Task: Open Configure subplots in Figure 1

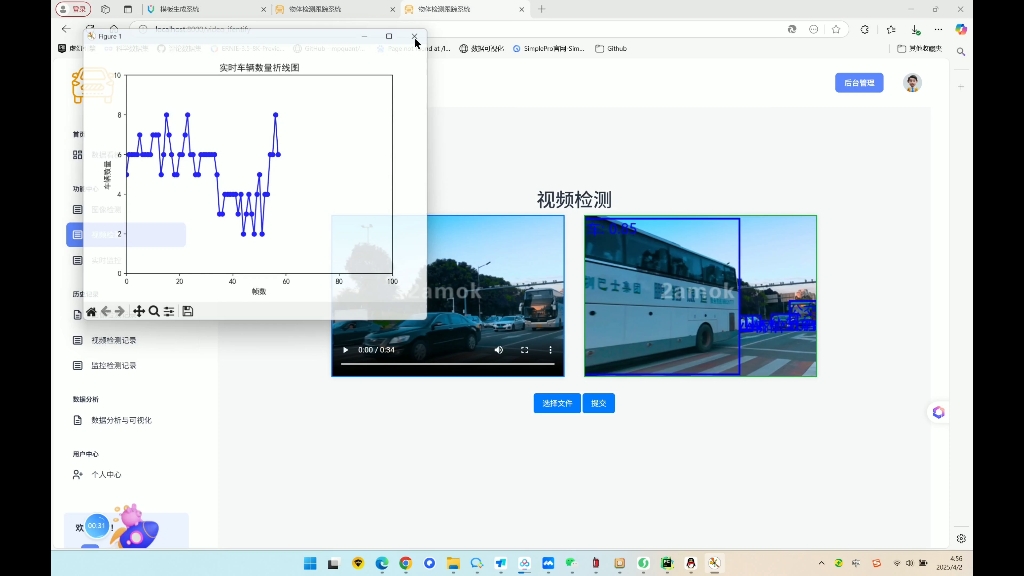Action: pos(169,312)
